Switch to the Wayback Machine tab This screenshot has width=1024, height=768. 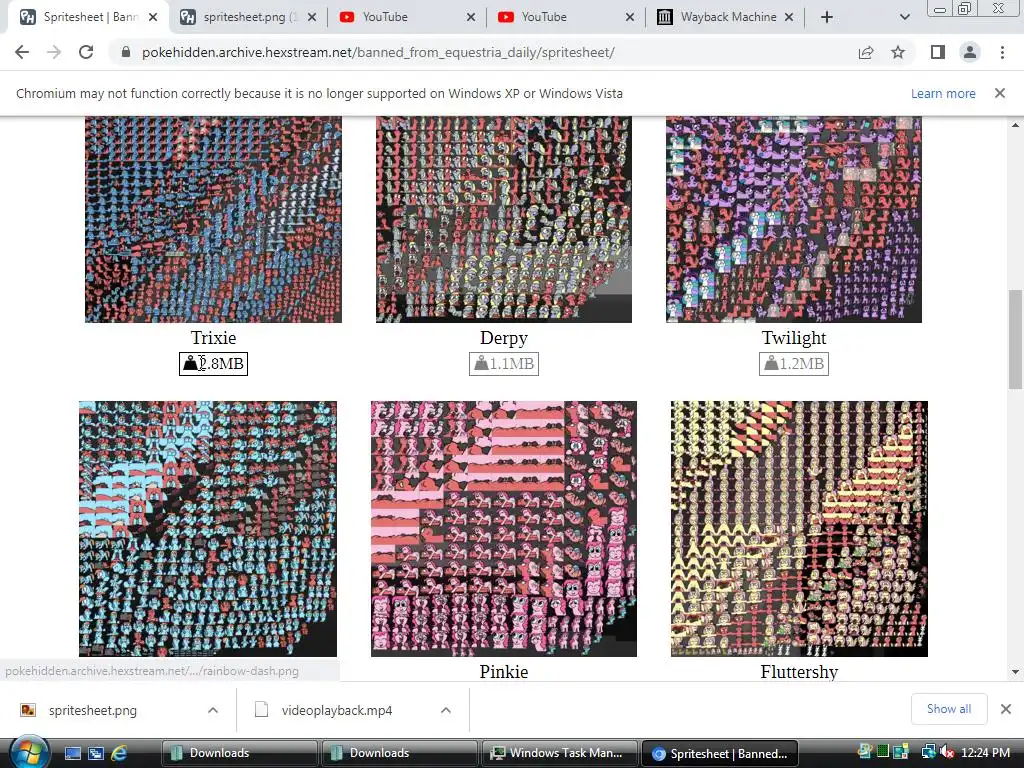point(724,17)
